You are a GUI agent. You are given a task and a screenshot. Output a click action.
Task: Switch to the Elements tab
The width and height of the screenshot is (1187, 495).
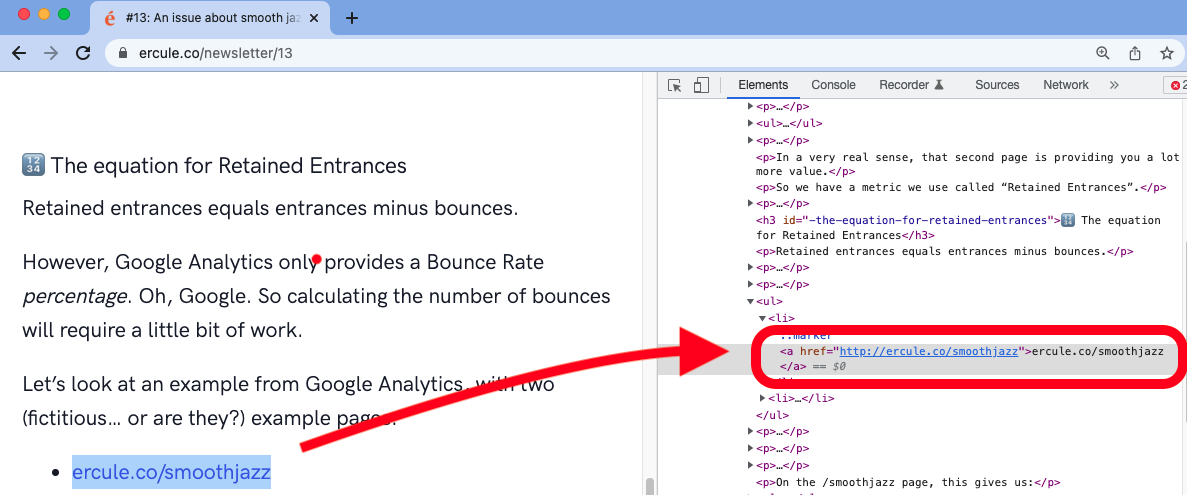(x=763, y=85)
